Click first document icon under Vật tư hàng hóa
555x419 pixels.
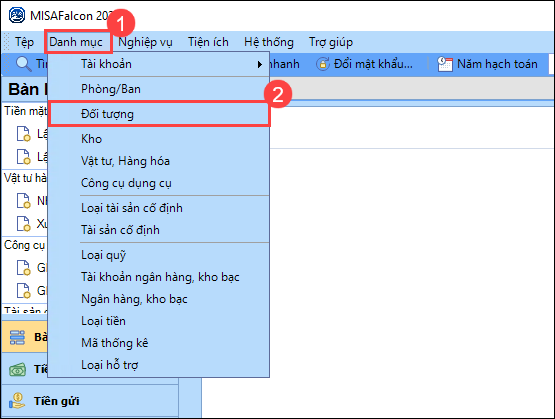click(23, 201)
